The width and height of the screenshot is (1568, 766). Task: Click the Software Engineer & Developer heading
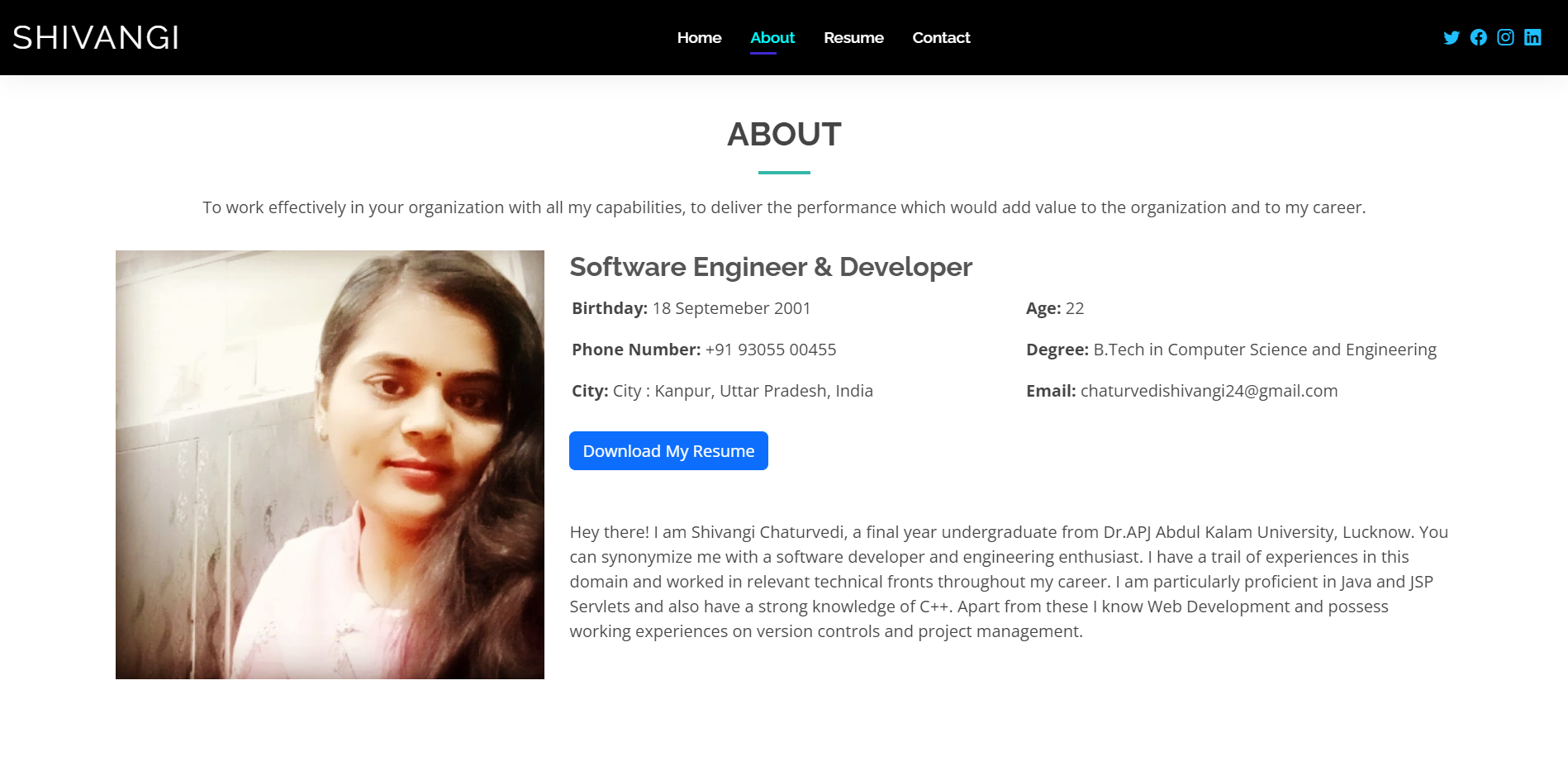(771, 267)
